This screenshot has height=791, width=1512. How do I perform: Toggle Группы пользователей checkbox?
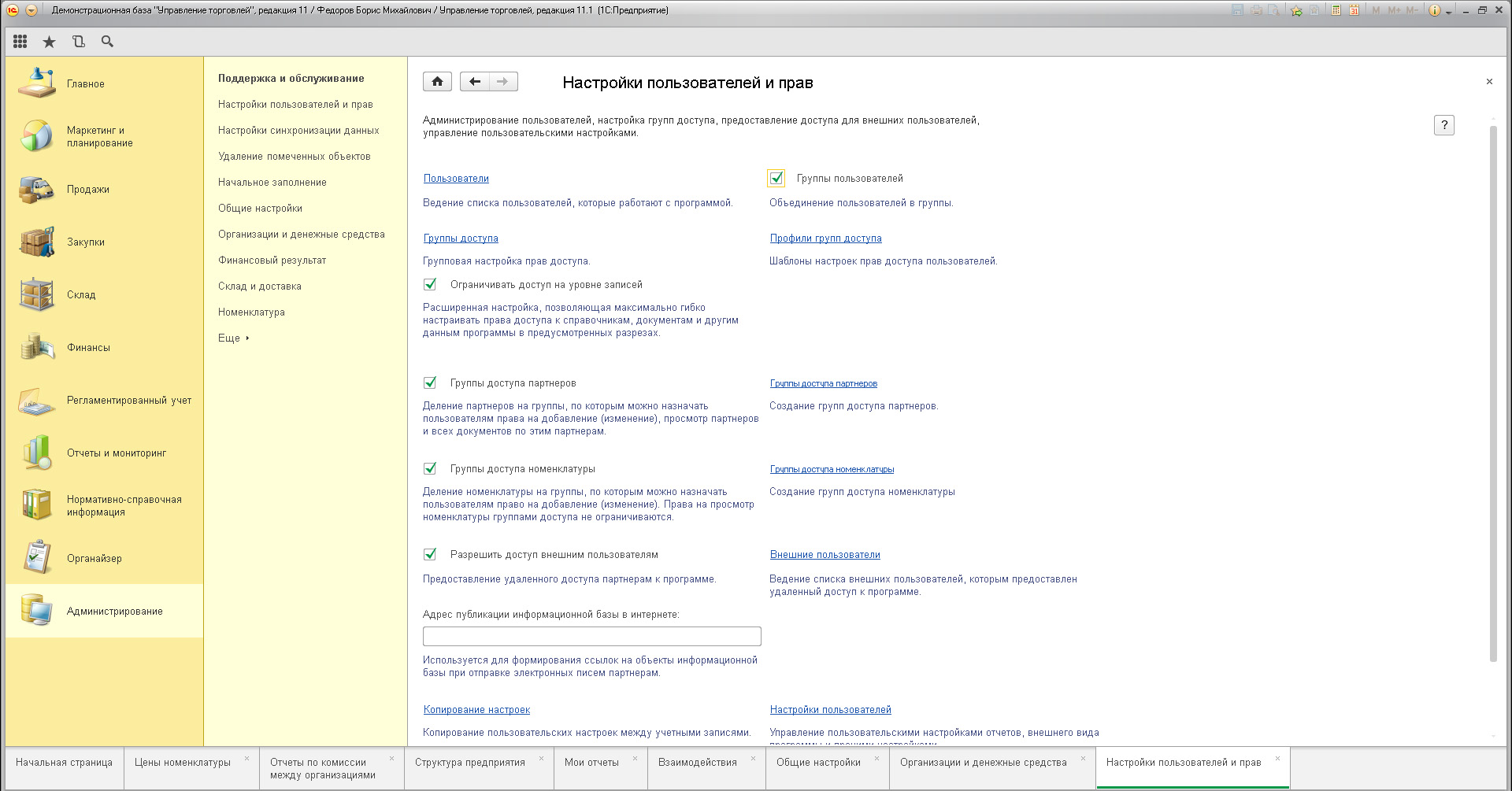776,178
